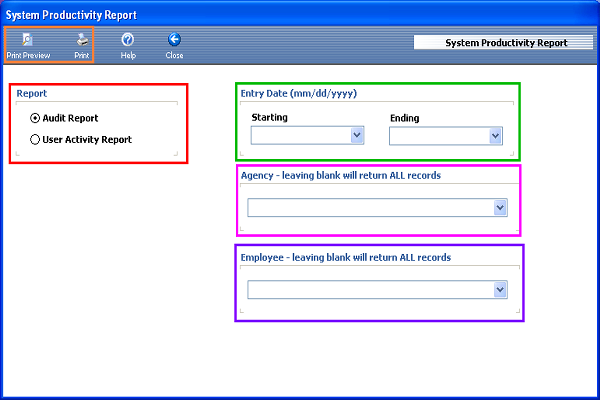The height and width of the screenshot is (400, 600).
Task: Open the Agency dropdown list arrow
Action: click(500, 207)
